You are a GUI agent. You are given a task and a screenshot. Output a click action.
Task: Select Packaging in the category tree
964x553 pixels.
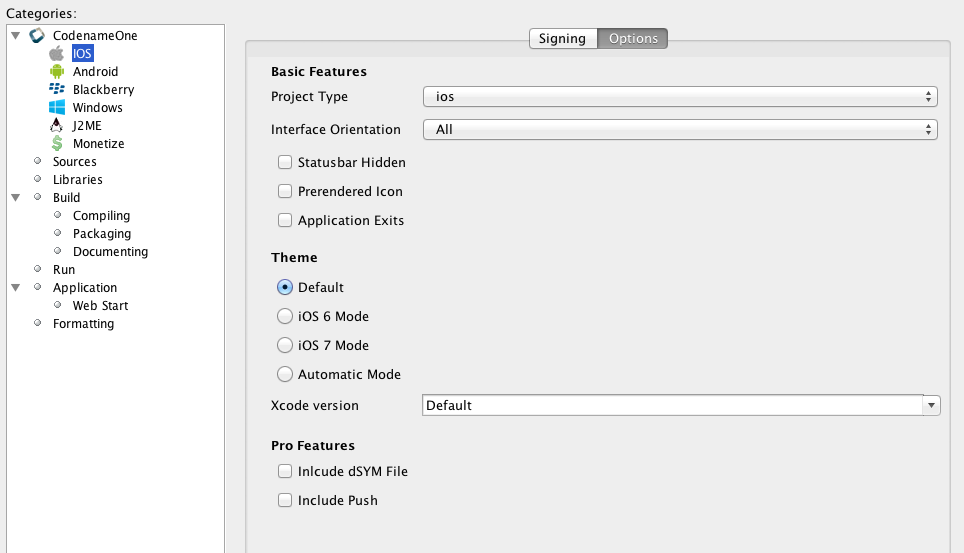pos(101,233)
